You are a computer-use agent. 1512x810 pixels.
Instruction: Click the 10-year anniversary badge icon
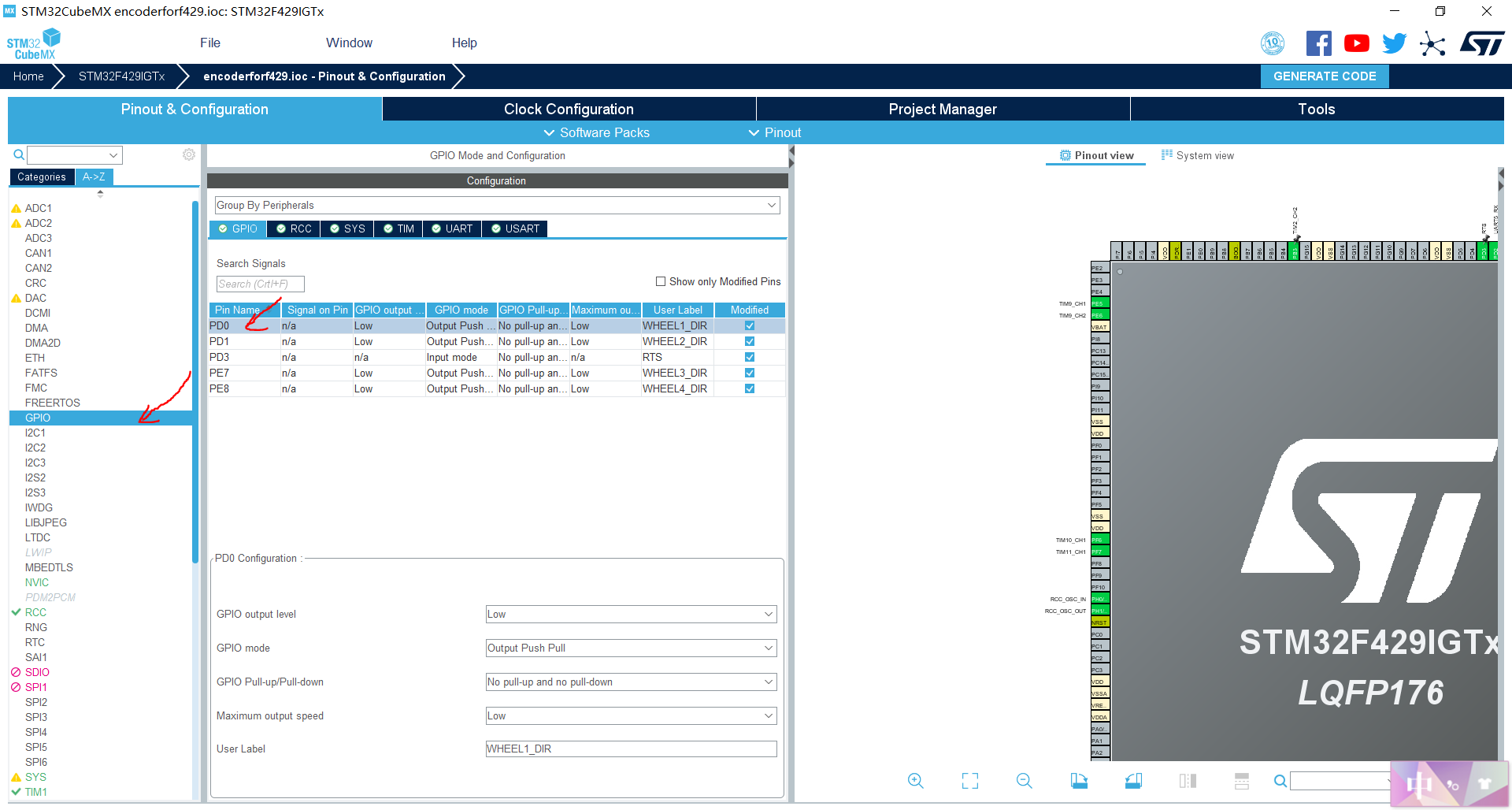[1273, 43]
